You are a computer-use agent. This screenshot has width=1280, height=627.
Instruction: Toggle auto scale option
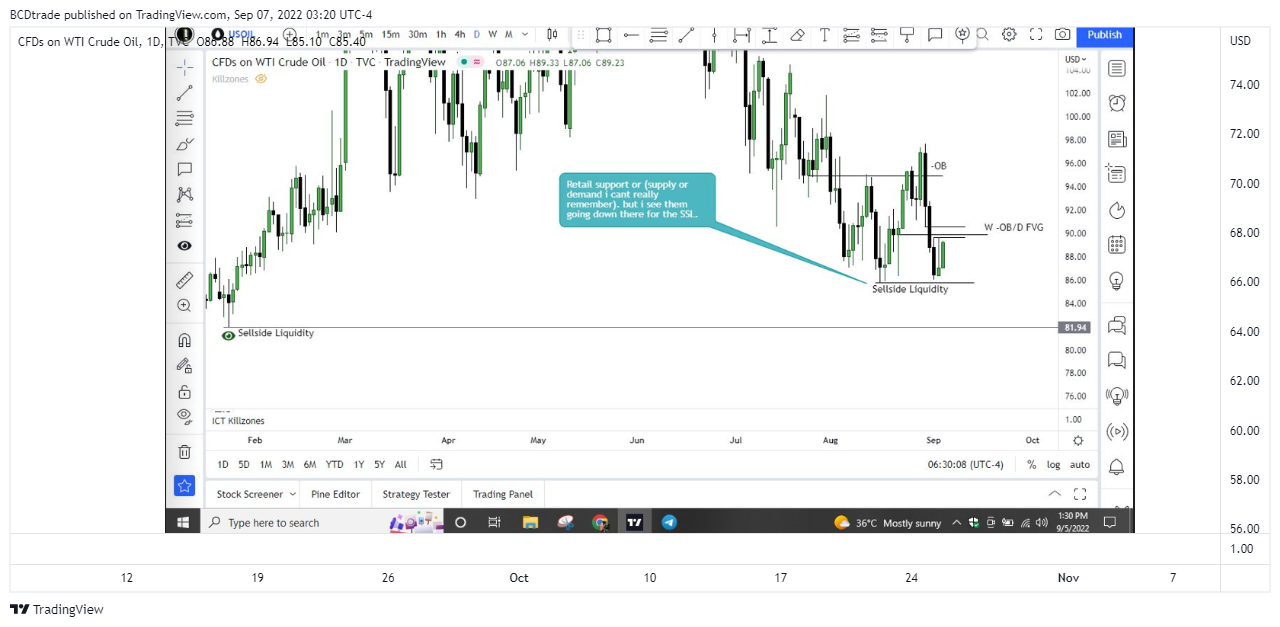[1080, 464]
